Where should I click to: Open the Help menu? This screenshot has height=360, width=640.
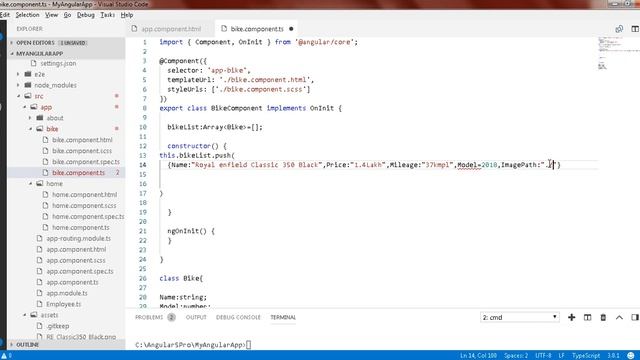pyautogui.click(x=127, y=15)
